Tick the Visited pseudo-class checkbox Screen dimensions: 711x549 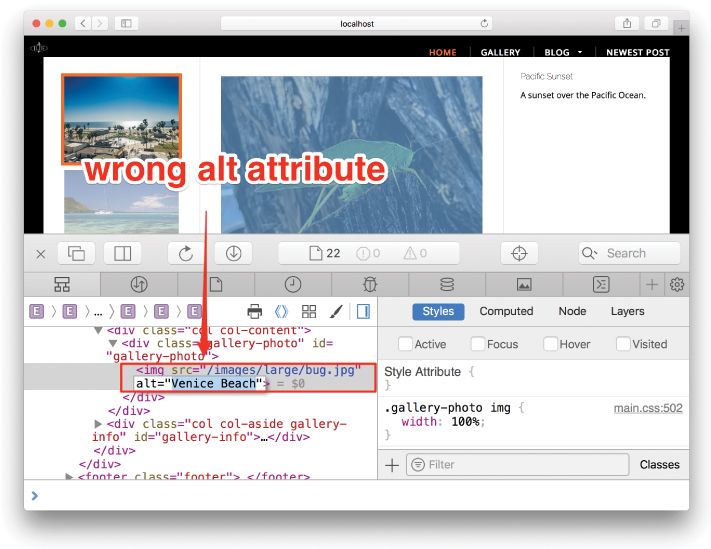[624, 344]
